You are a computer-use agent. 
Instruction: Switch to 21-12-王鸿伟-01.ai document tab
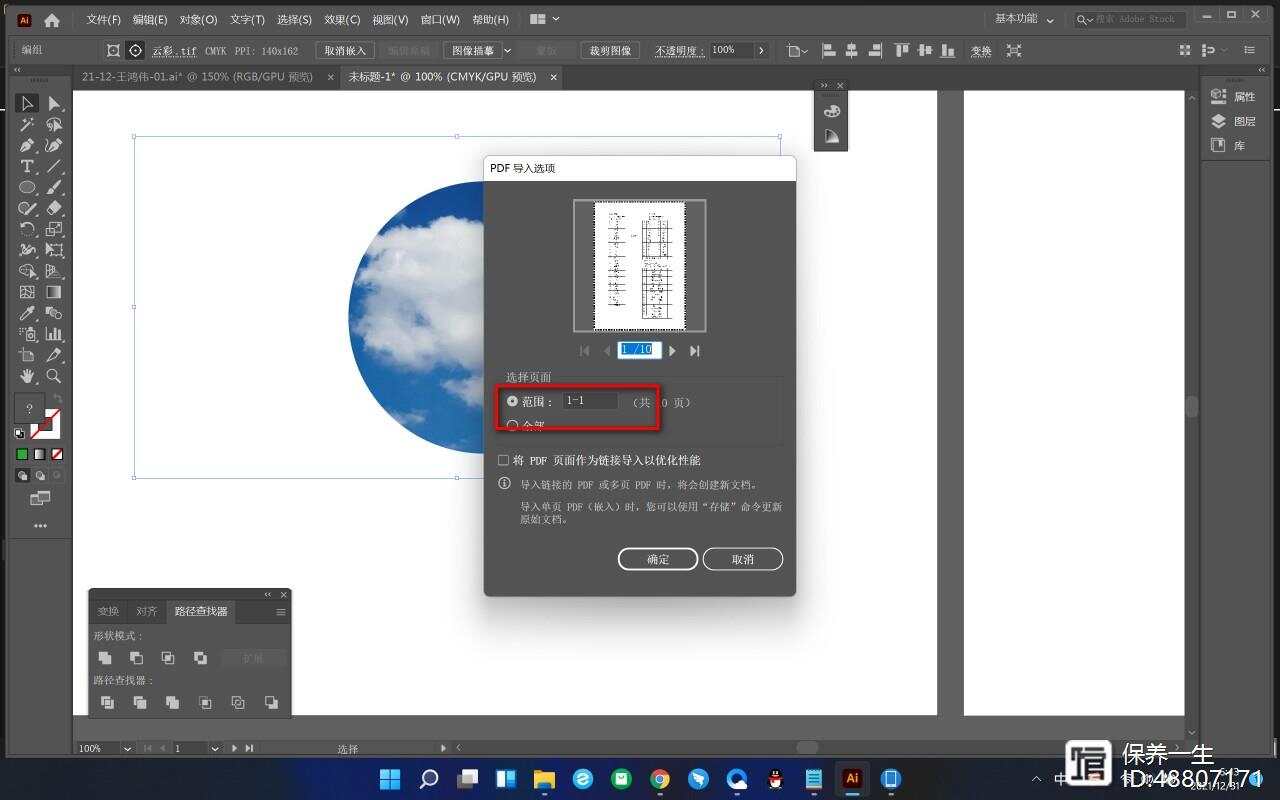click(x=197, y=77)
